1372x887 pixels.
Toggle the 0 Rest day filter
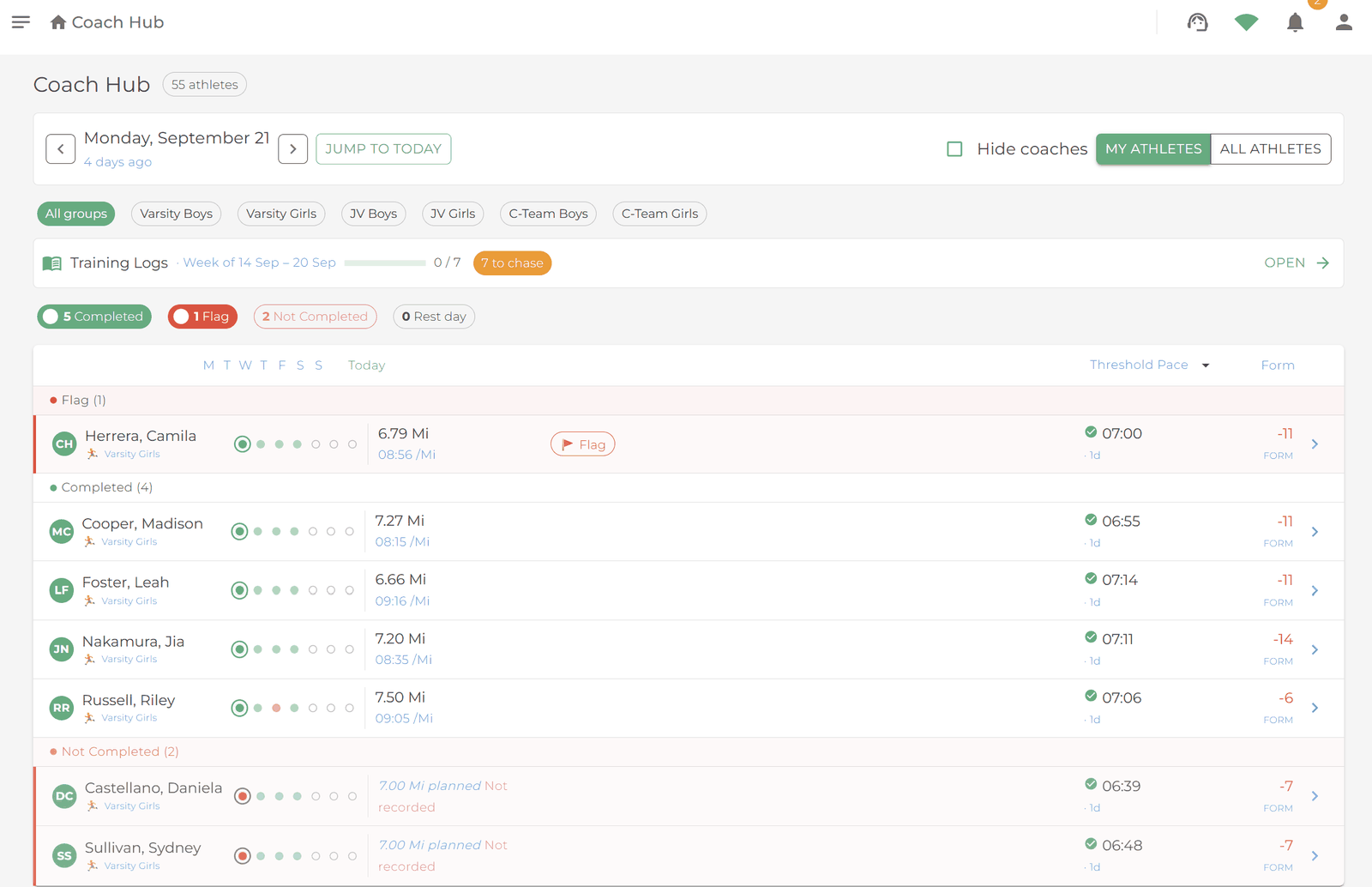pos(434,317)
